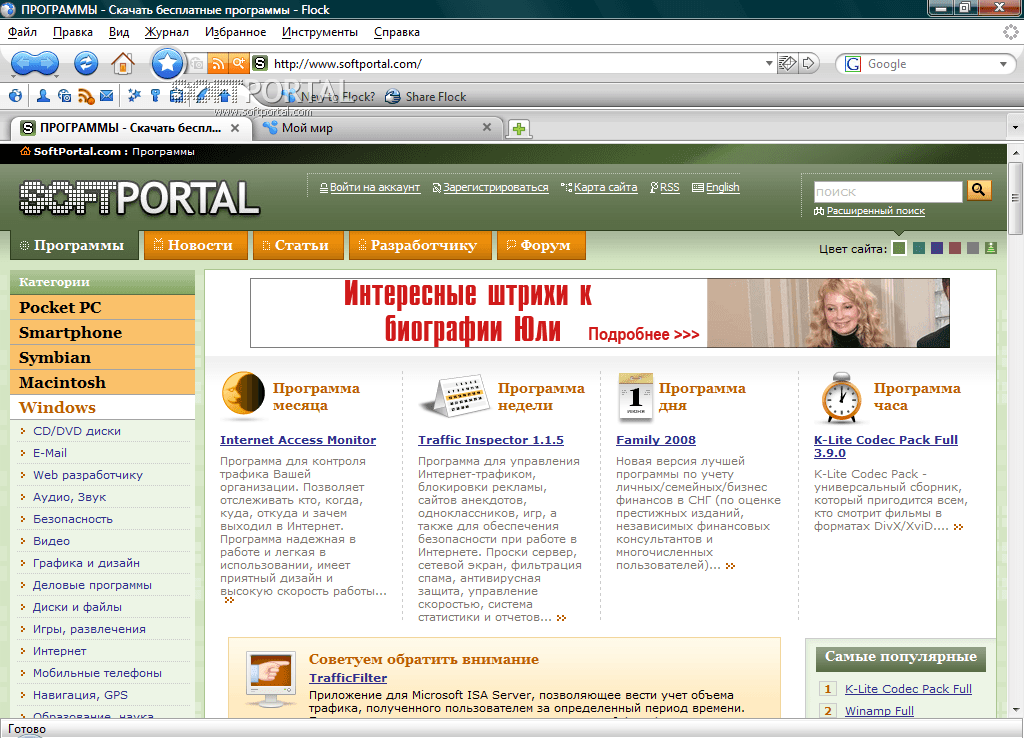The image size is (1024, 738).
Task: Select the red site color swatch
Action: [955, 248]
